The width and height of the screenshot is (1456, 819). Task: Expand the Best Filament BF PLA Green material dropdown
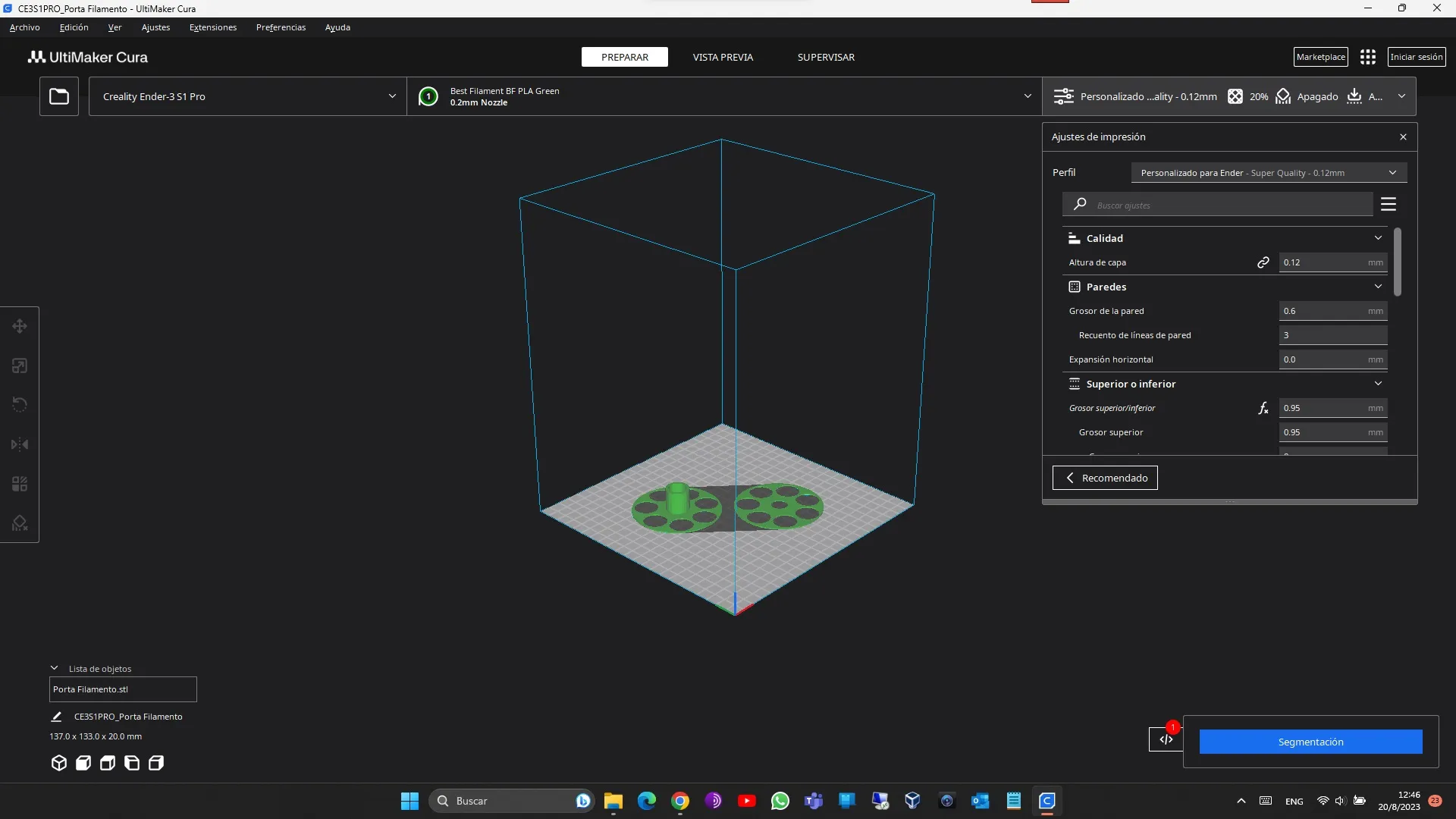(x=1028, y=96)
